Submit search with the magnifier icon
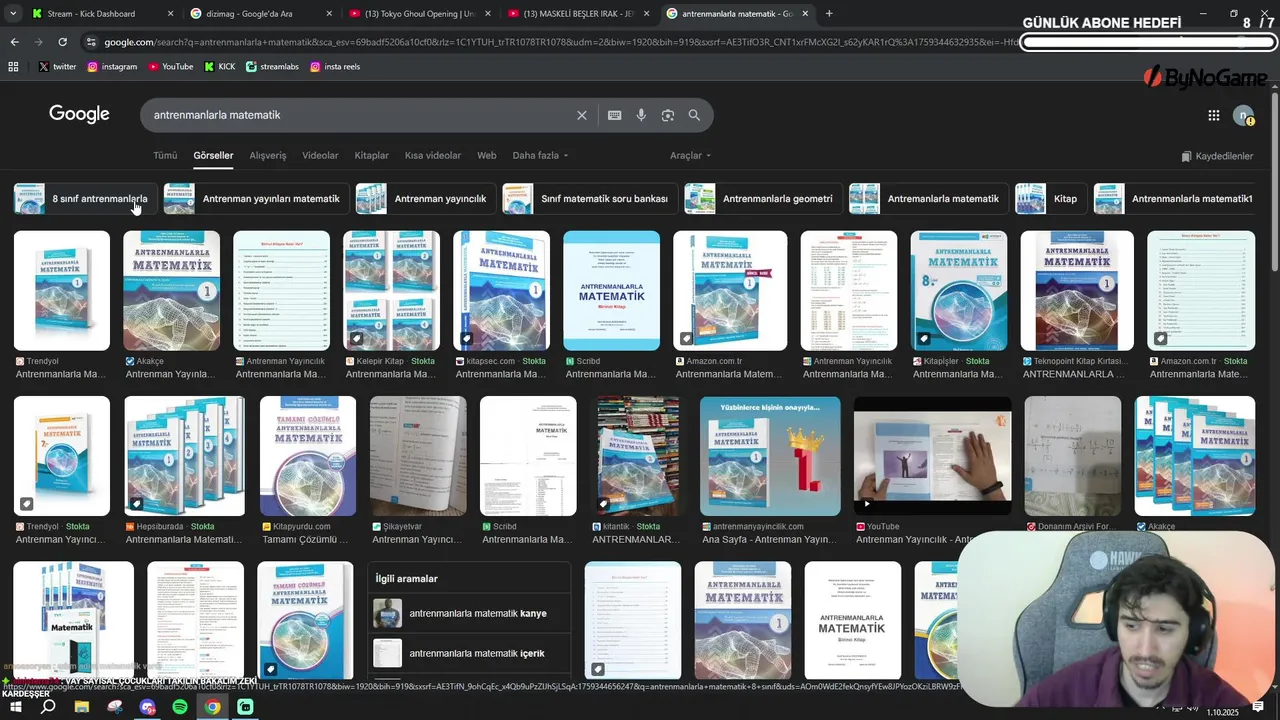This screenshot has width=1280, height=720. 694,115
